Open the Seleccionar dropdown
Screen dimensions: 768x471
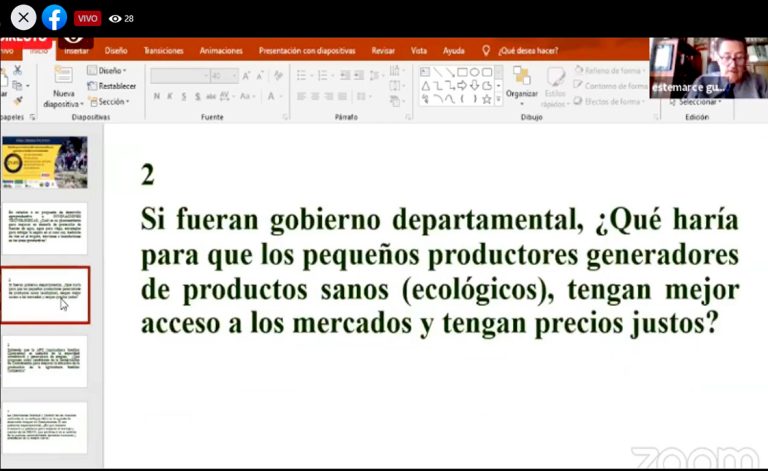696,102
